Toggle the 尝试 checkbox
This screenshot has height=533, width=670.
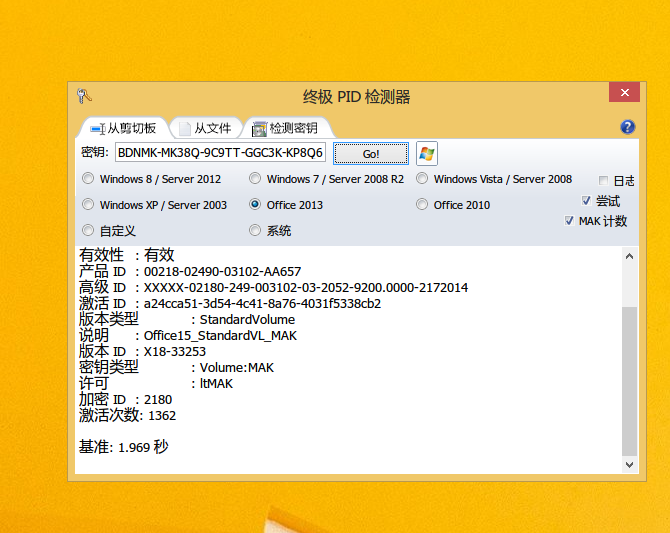point(586,200)
